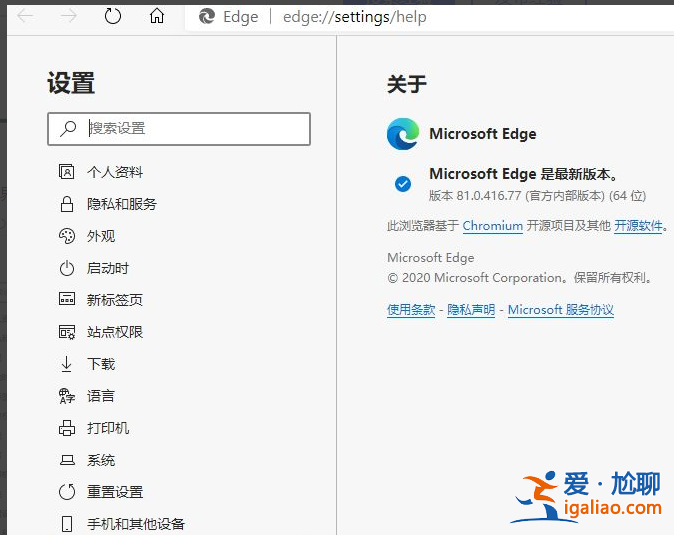Click the printer icon for 打印机
This screenshot has height=535, width=674.
coord(67,428)
